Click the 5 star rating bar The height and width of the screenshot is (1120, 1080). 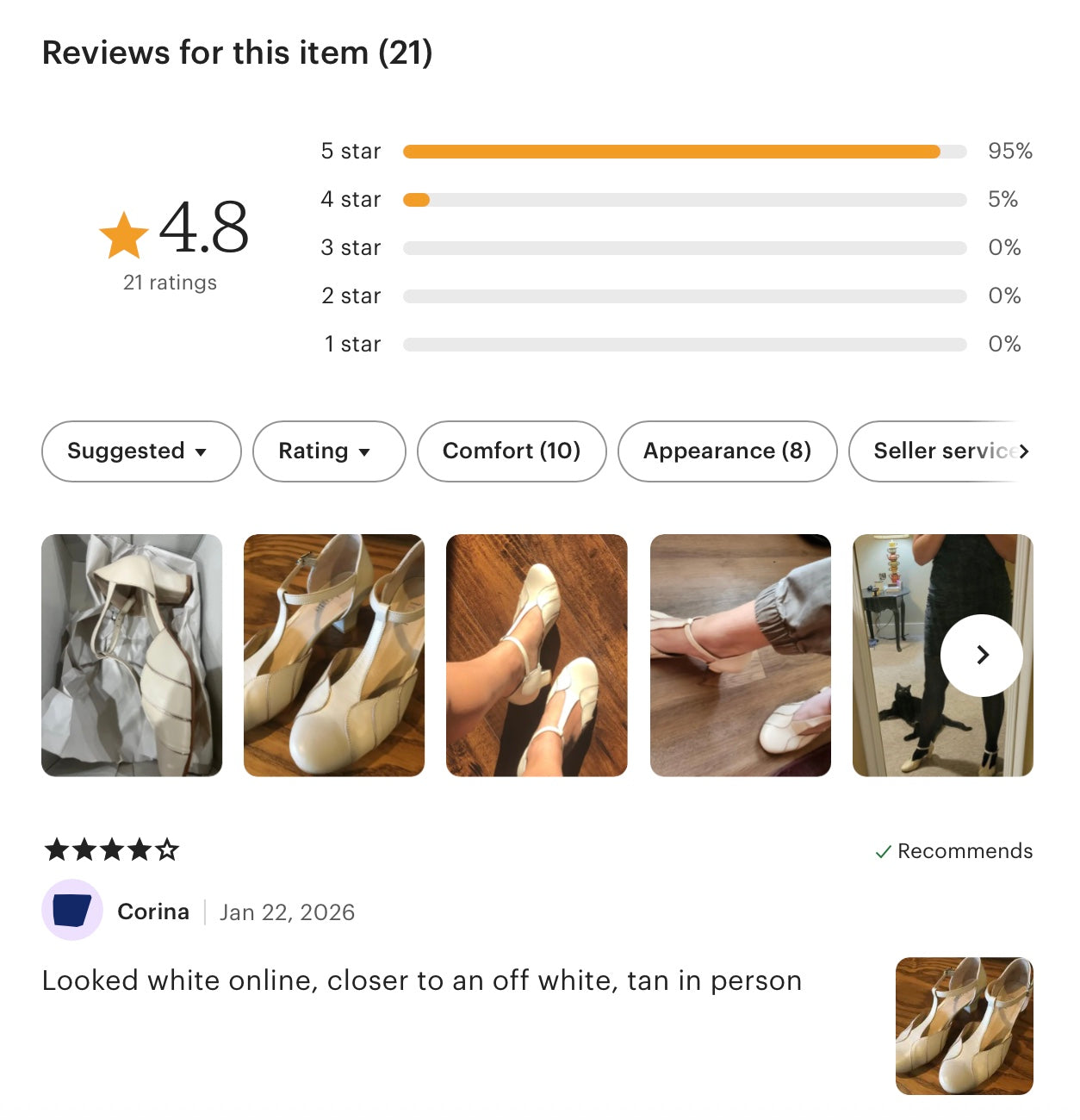coord(685,152)
